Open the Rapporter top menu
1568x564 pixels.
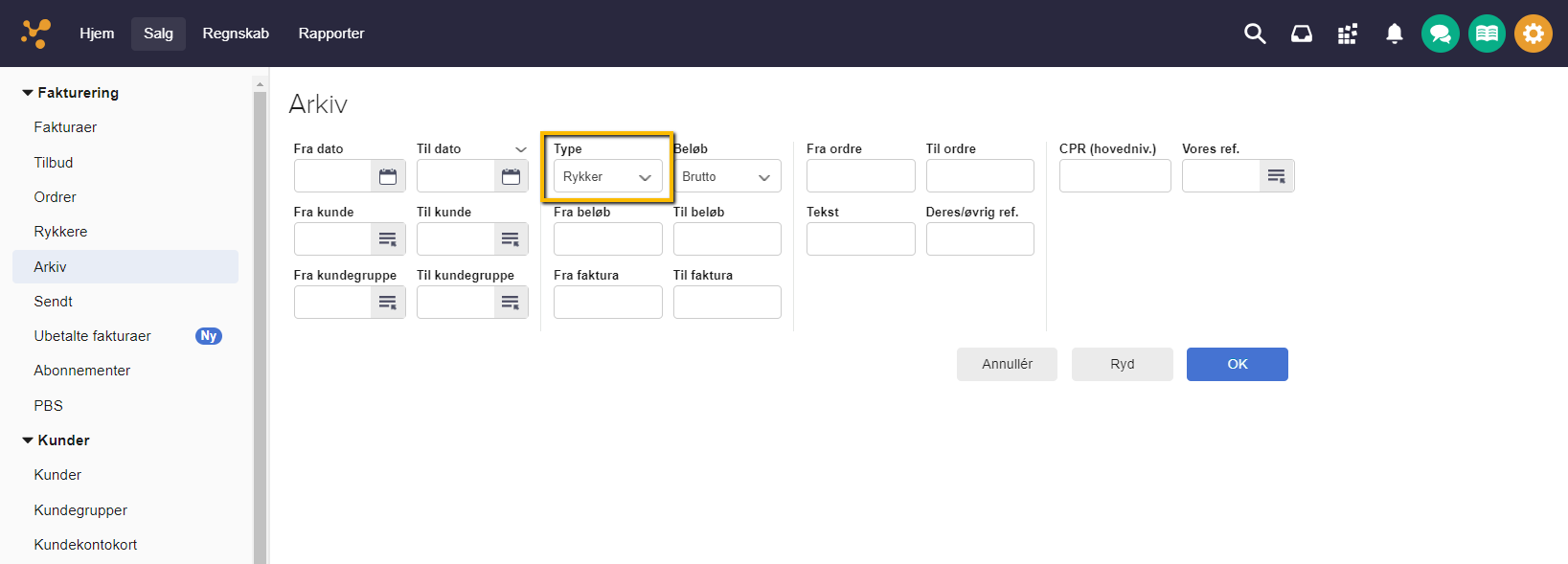[x=331, y=34]
